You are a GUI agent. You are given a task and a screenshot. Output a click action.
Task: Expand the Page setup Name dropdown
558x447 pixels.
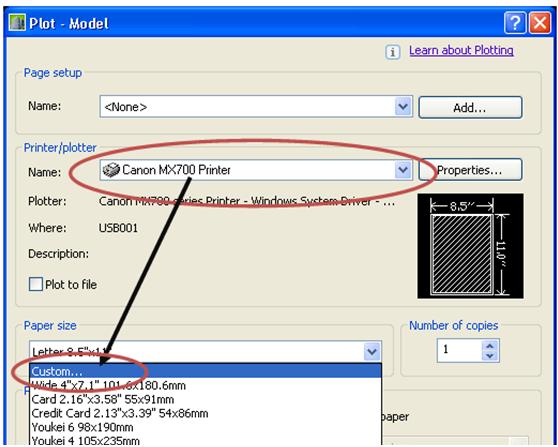pos(403,106)
